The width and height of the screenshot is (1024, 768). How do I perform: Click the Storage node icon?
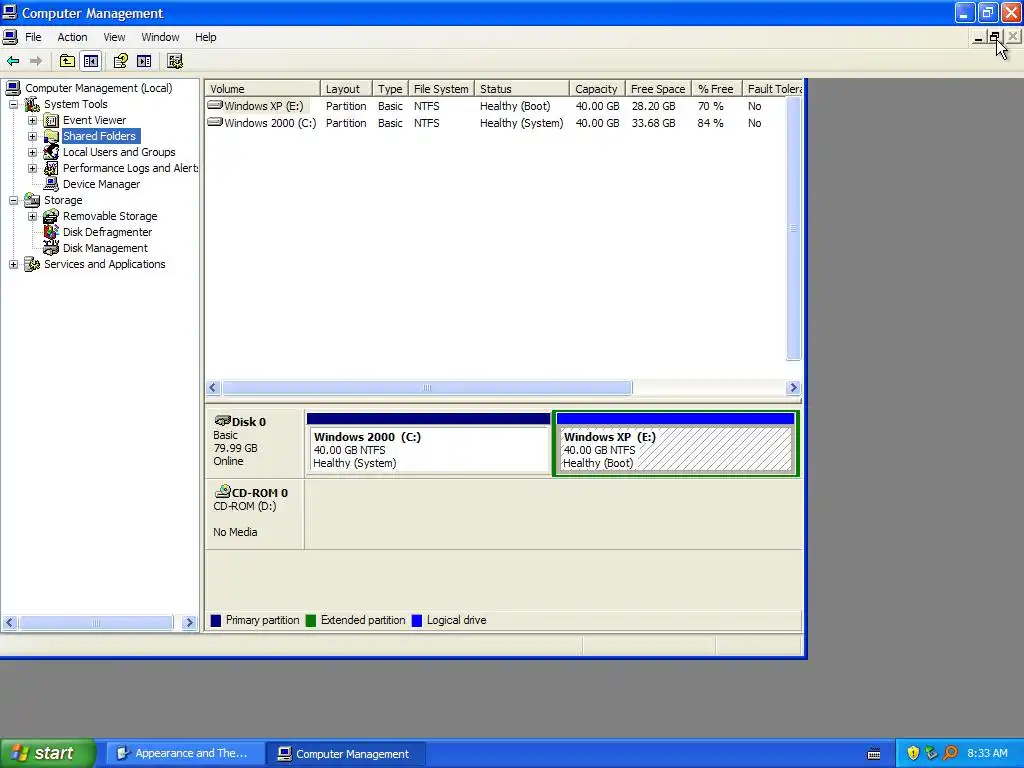pyautogui.click(x=32, y=200)
